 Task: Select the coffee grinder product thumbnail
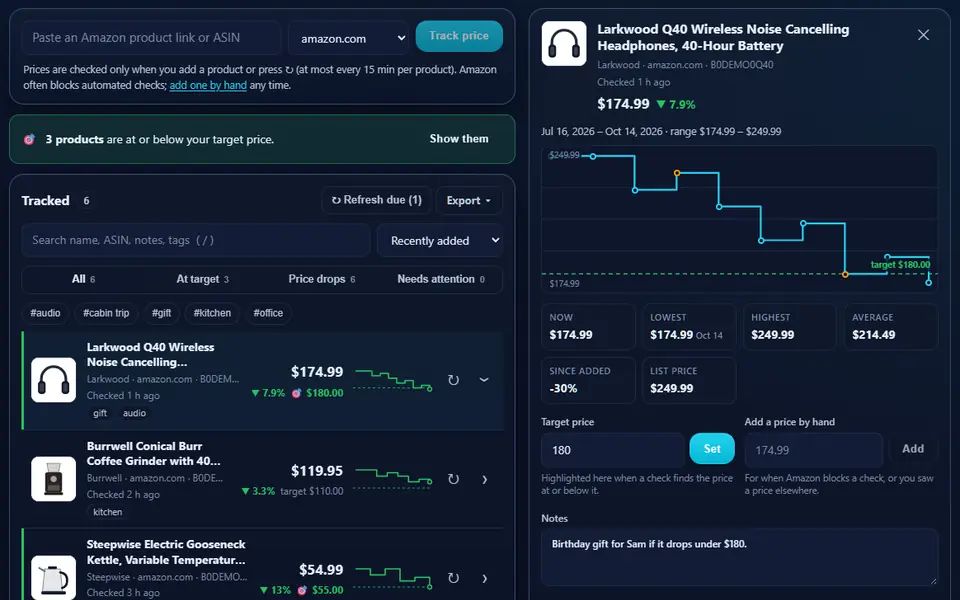54,479
